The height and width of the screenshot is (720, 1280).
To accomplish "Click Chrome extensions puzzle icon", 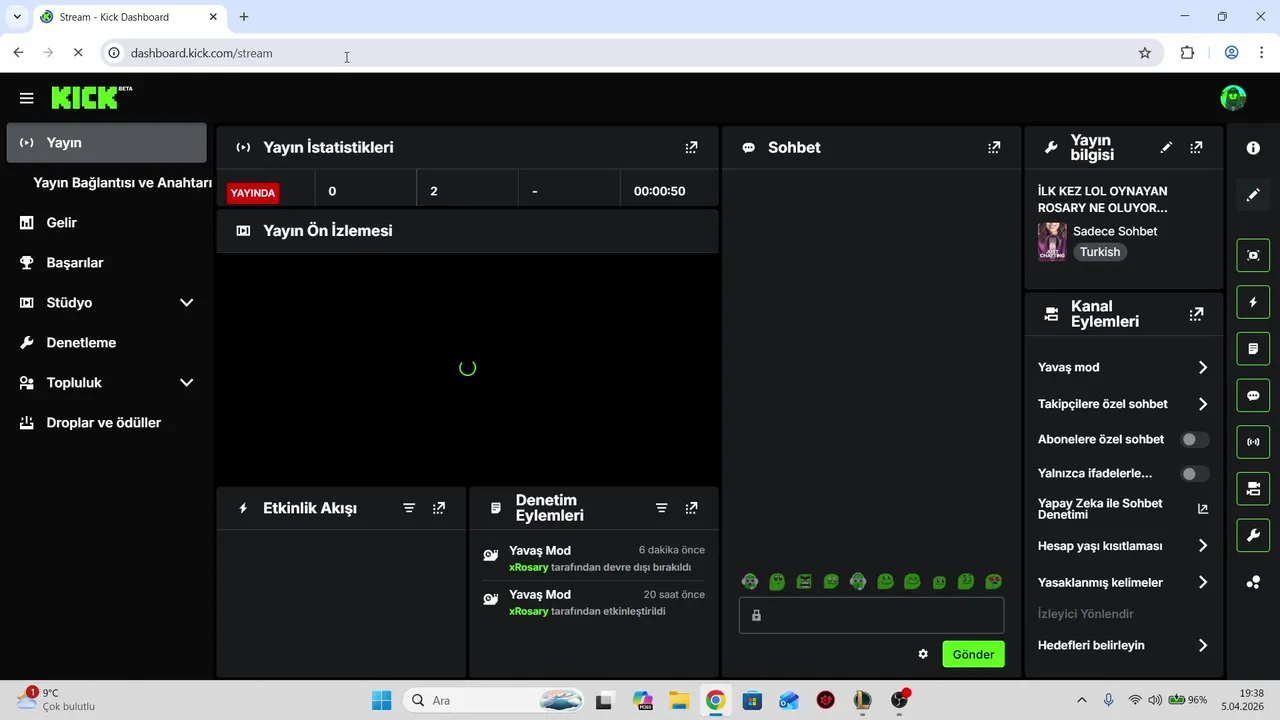I will tap(1187, 53).
